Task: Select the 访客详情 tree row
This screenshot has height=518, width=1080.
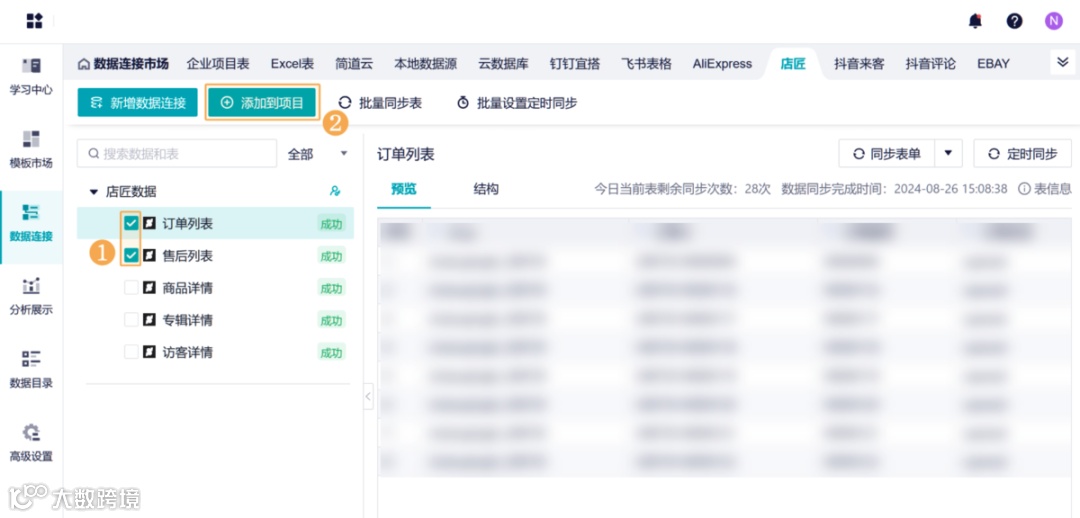Action: [x=215, y=352]
